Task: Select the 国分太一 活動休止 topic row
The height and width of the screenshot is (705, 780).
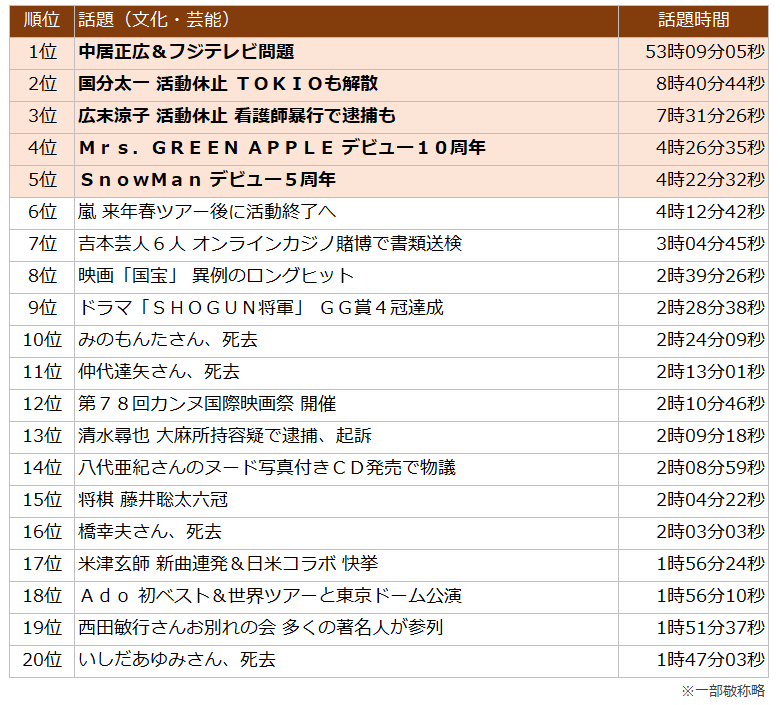Action: (x=228, y=84)
